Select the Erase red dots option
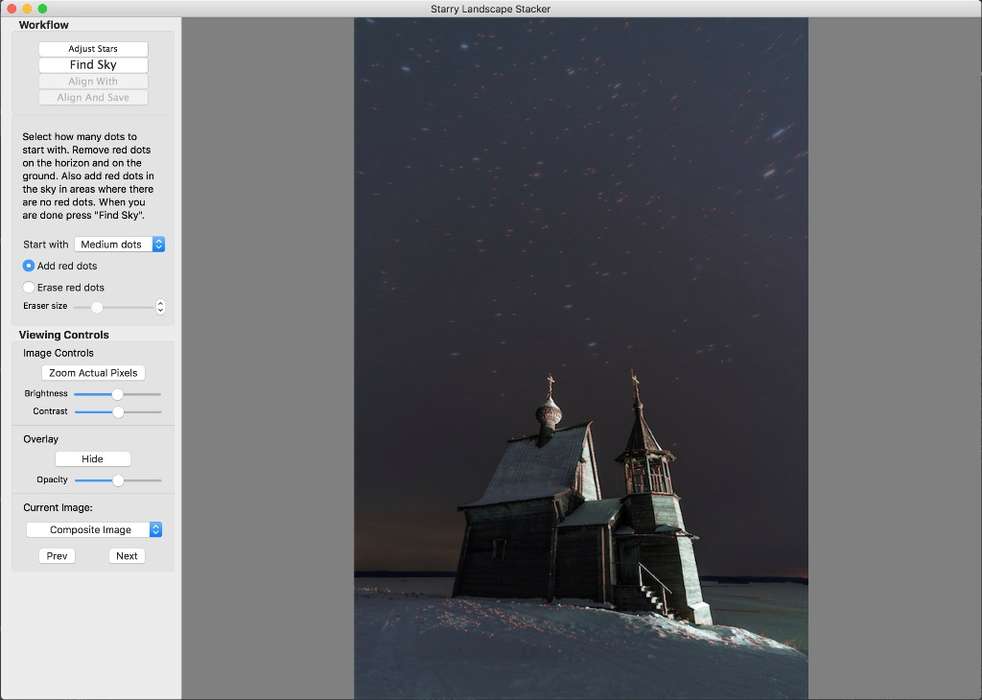This screenshot has height=700, width=982. point(29,287)
